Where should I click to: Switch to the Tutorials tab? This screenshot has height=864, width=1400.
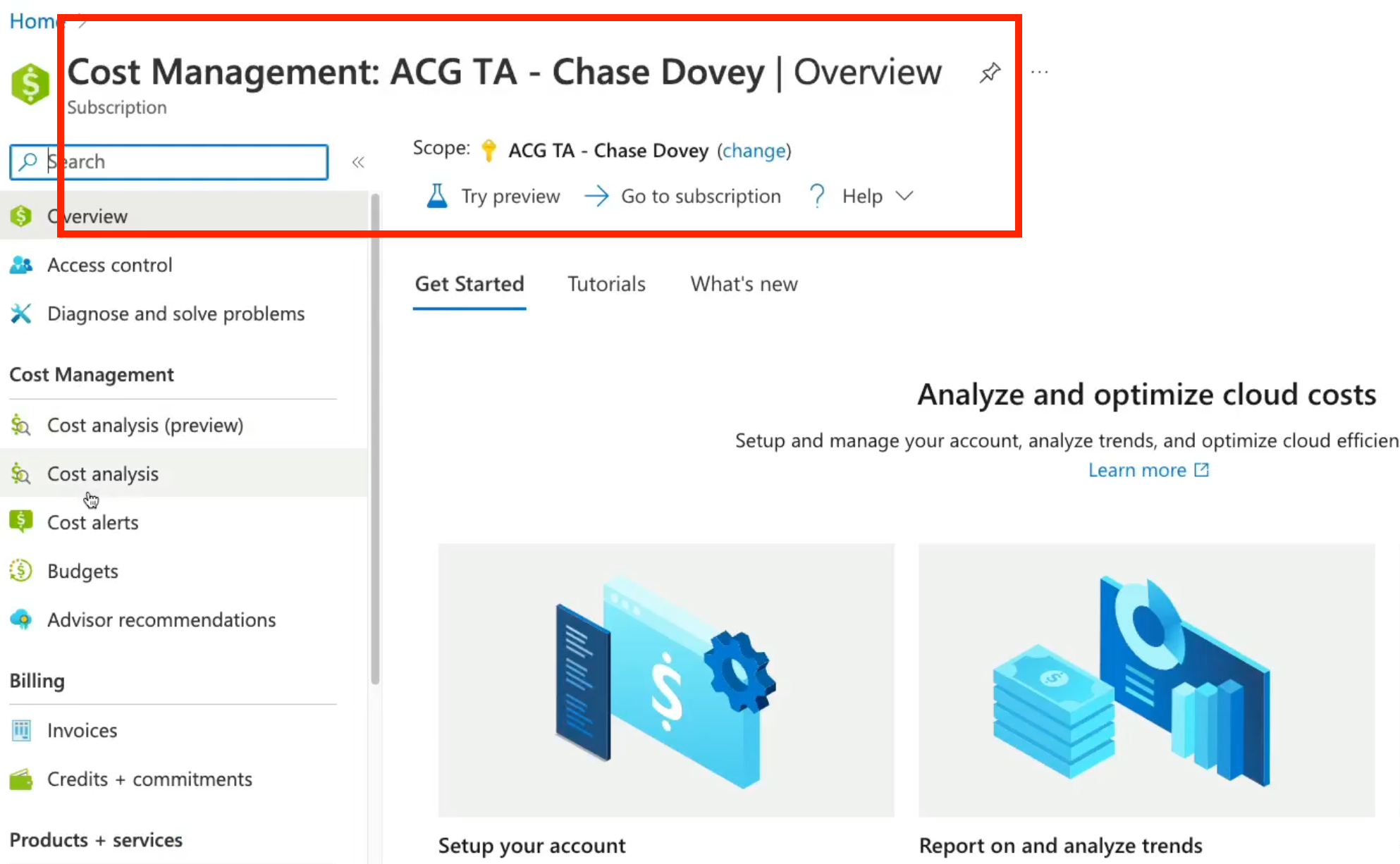[606, 284]
